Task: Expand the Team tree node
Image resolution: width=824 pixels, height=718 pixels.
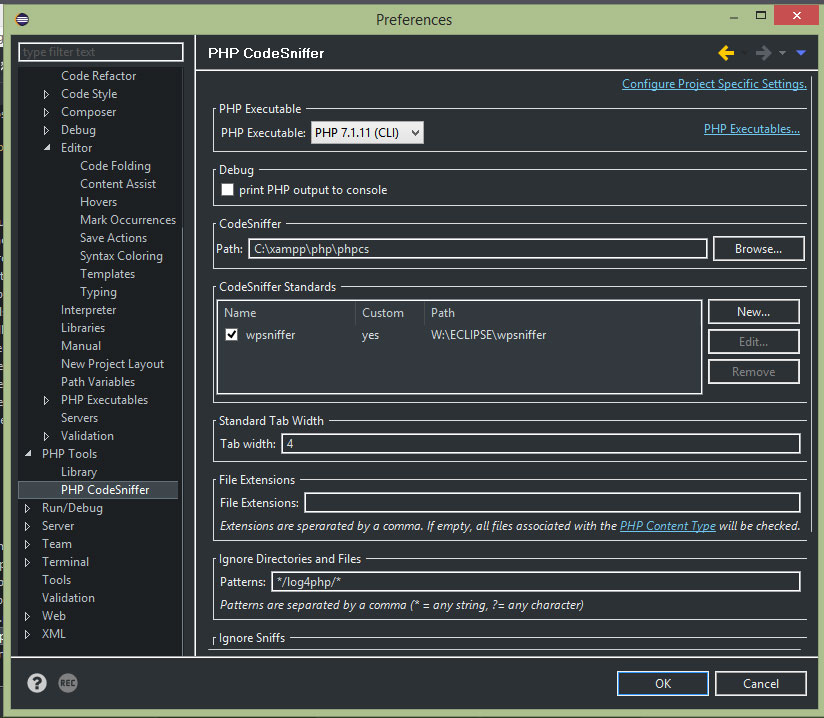Action: tap(27, 544)
